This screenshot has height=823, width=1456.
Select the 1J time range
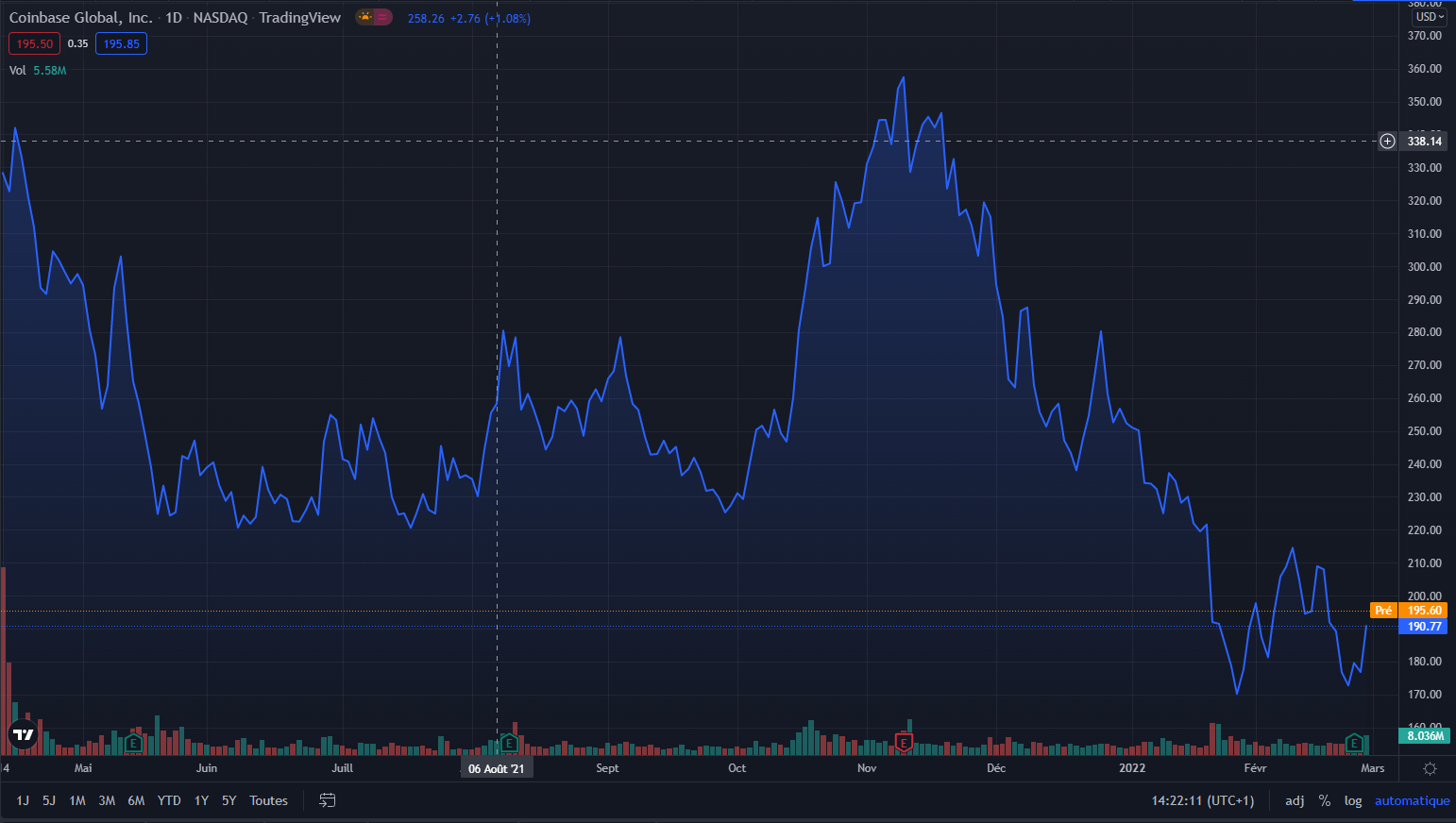click(23, 800)
